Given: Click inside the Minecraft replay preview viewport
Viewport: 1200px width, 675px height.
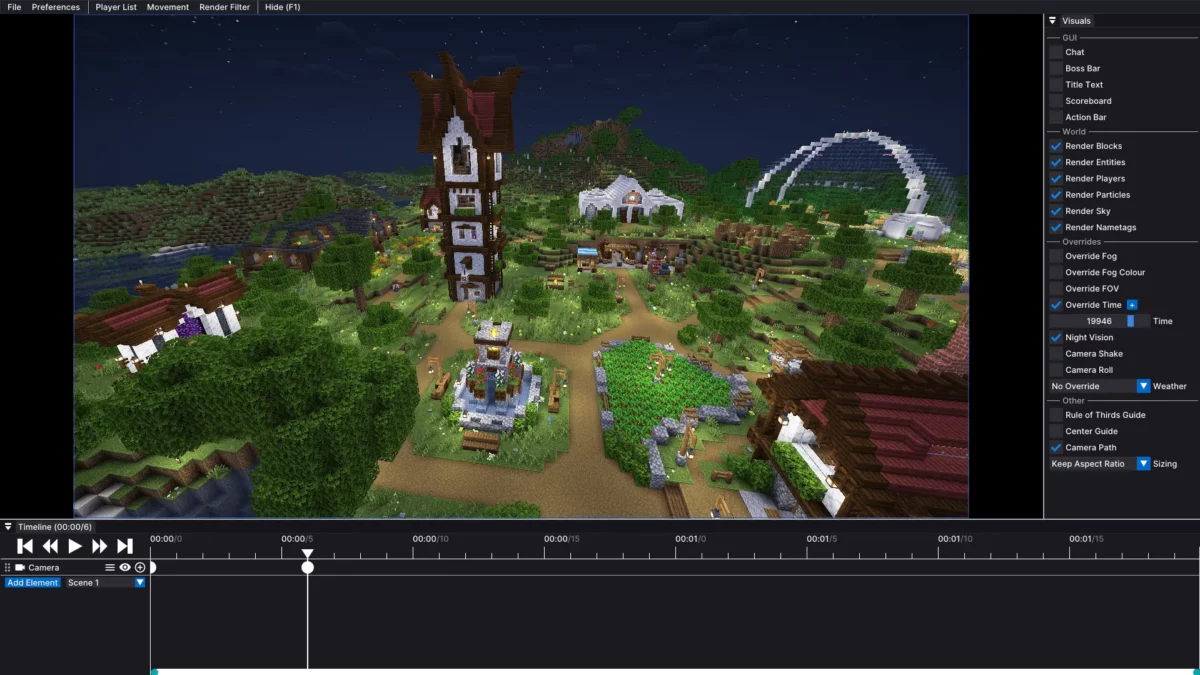Looking at the screenshot, I should pyautogui.click(x=521, y=266).
